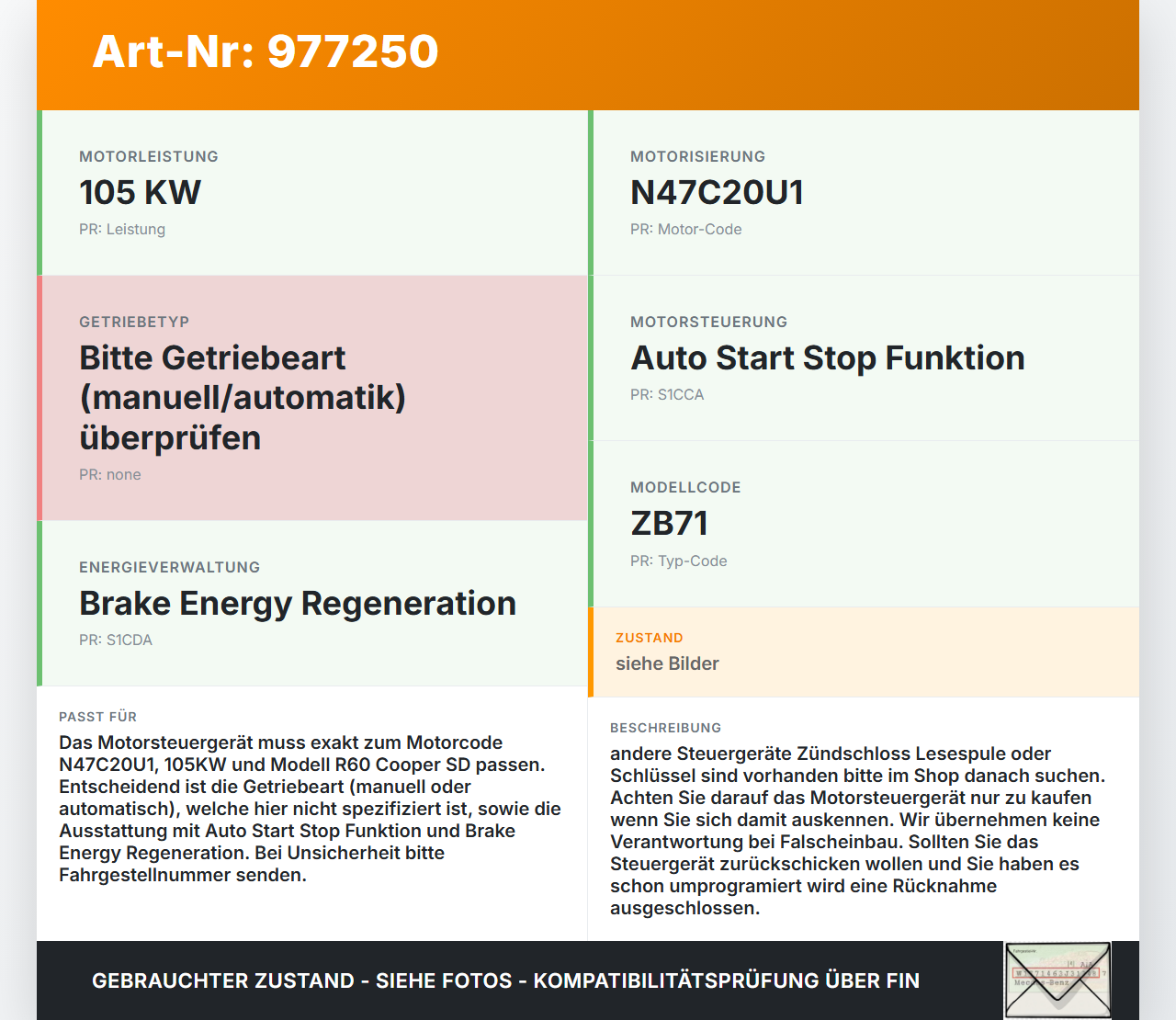This screenshot has width=1176, height=1020.
Task: Click the Beschreibung description paragraph
Action: click(859, 831)
